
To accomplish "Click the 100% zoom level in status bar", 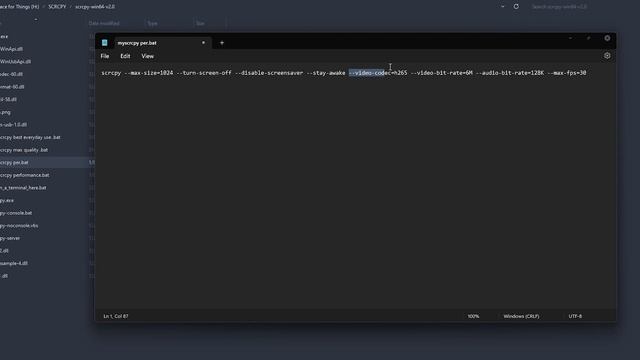I will tap(473, 316).
